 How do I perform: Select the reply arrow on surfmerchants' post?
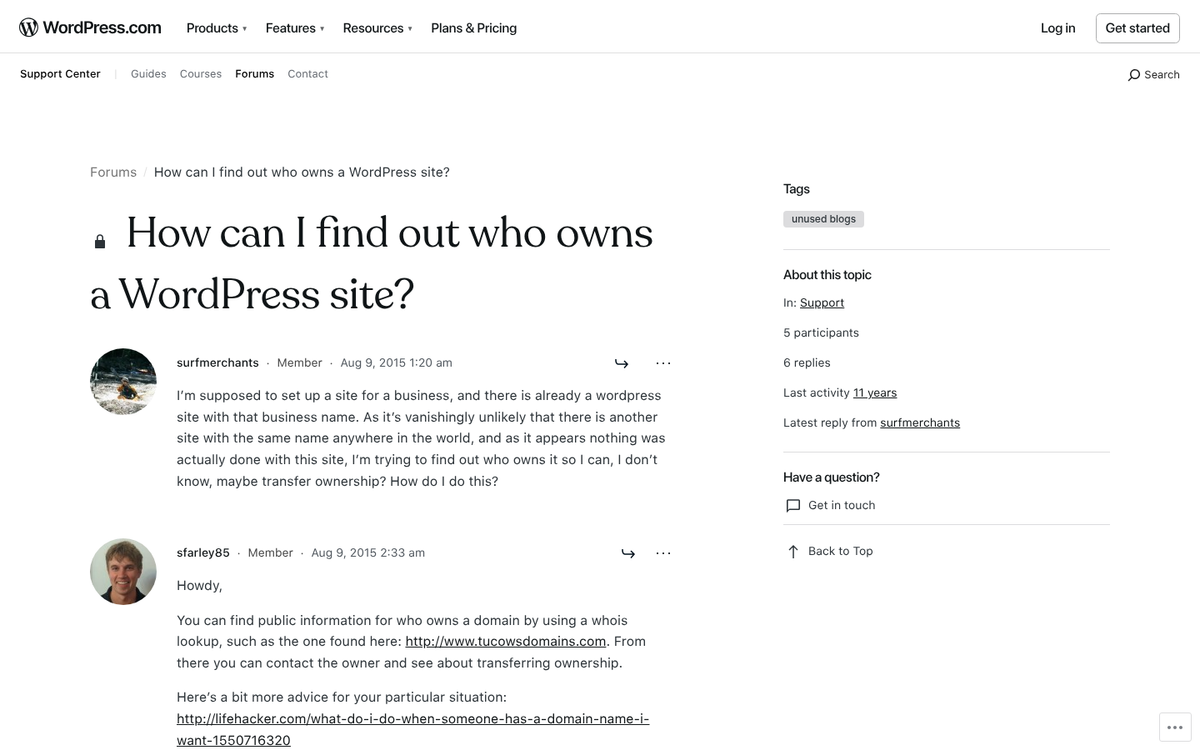coord(621,363)
